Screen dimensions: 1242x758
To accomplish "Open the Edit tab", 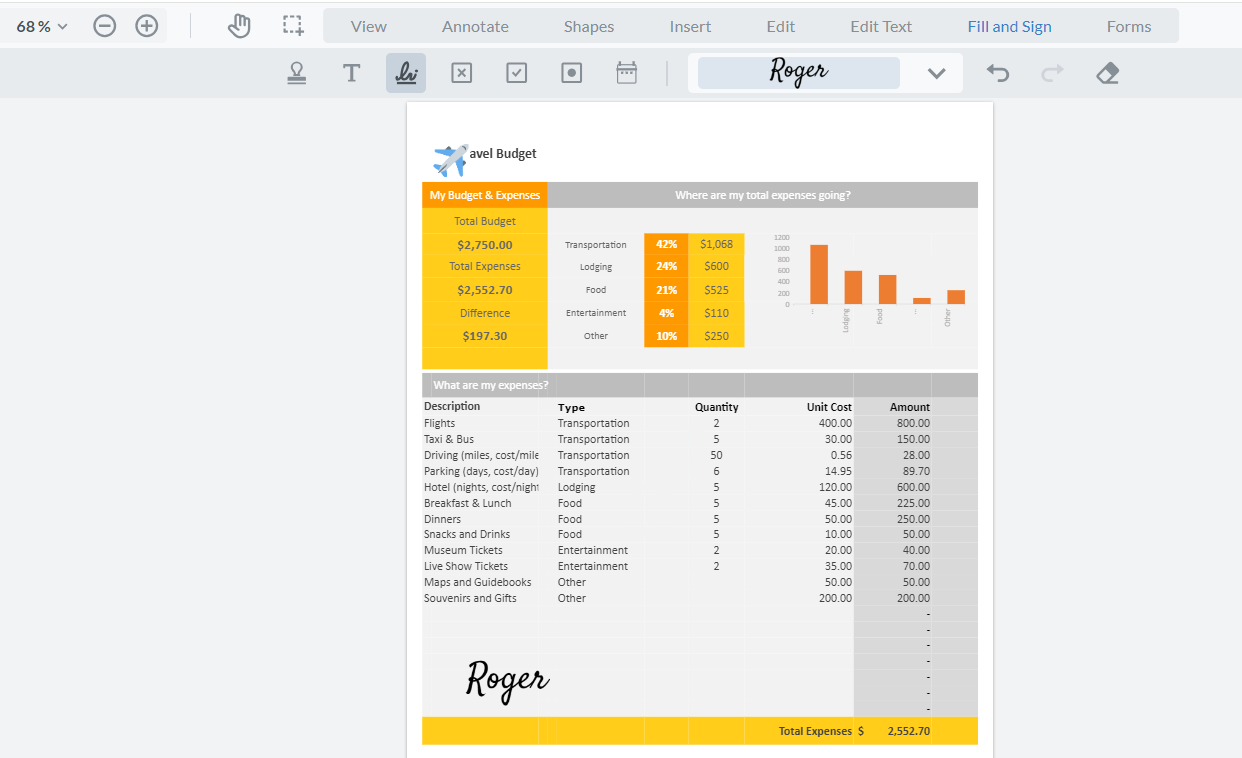I will [781, 26].
